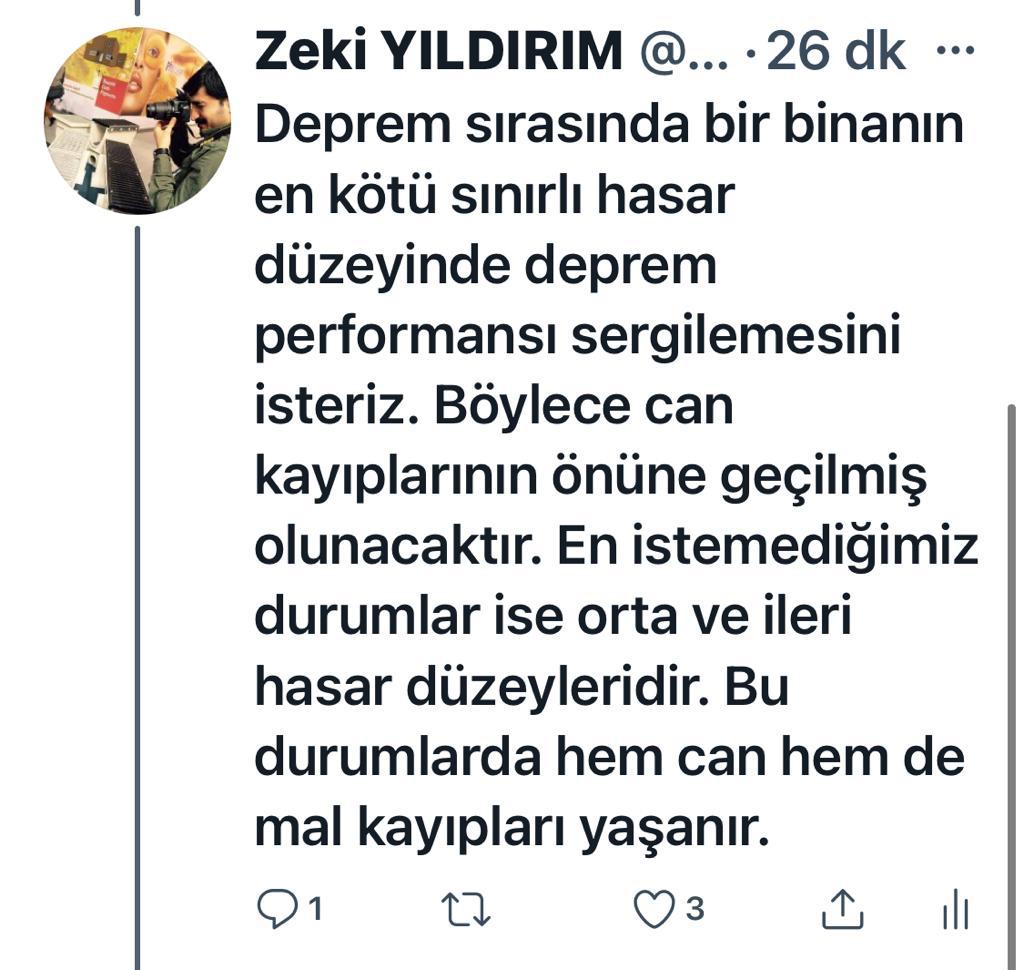The image size is (1024, 970).
Task: Open the tweet via the 26 dk timestamp
Action: [835, 51]
